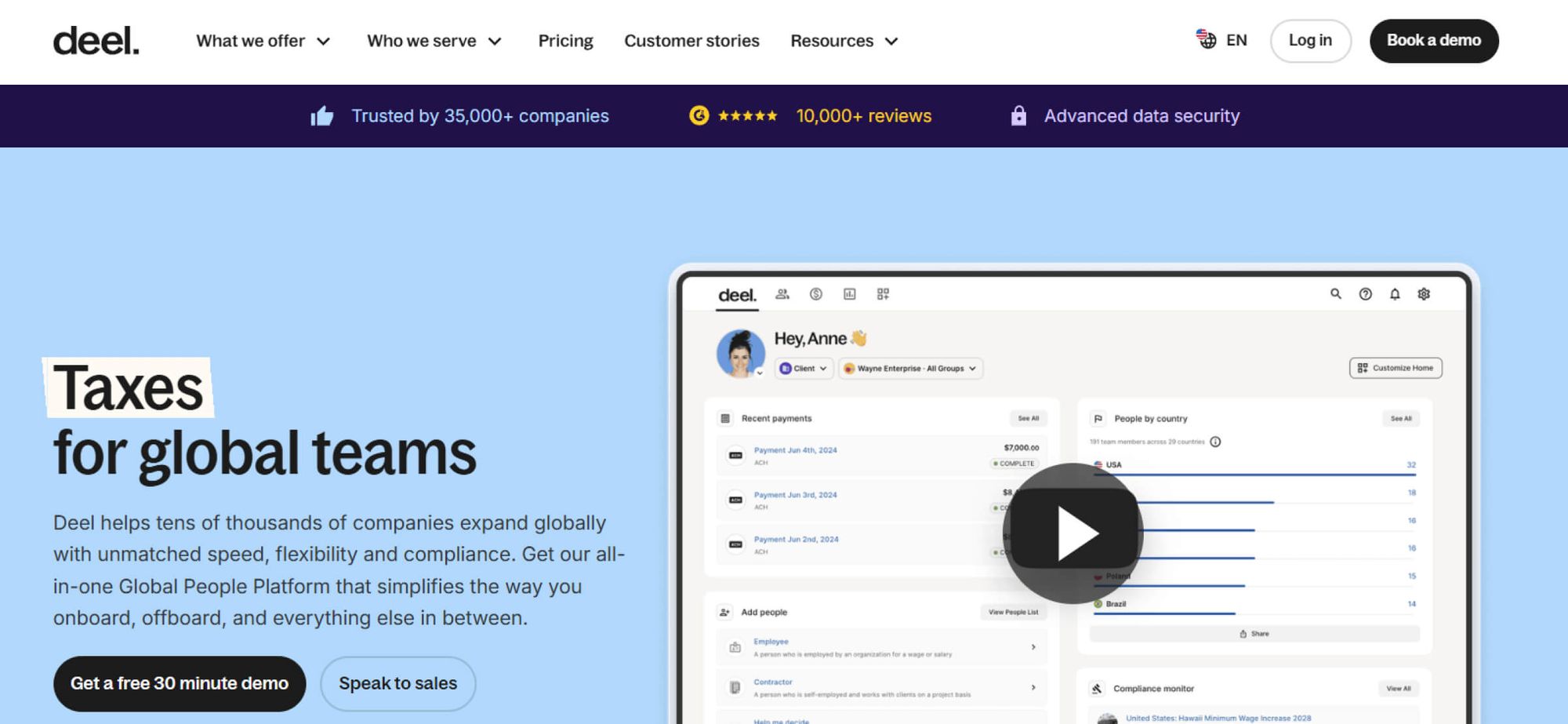This screenshot has height=724, width=1568.
Task: Click Get a free 30 minute demo
Action: click(x=180, y=683)
